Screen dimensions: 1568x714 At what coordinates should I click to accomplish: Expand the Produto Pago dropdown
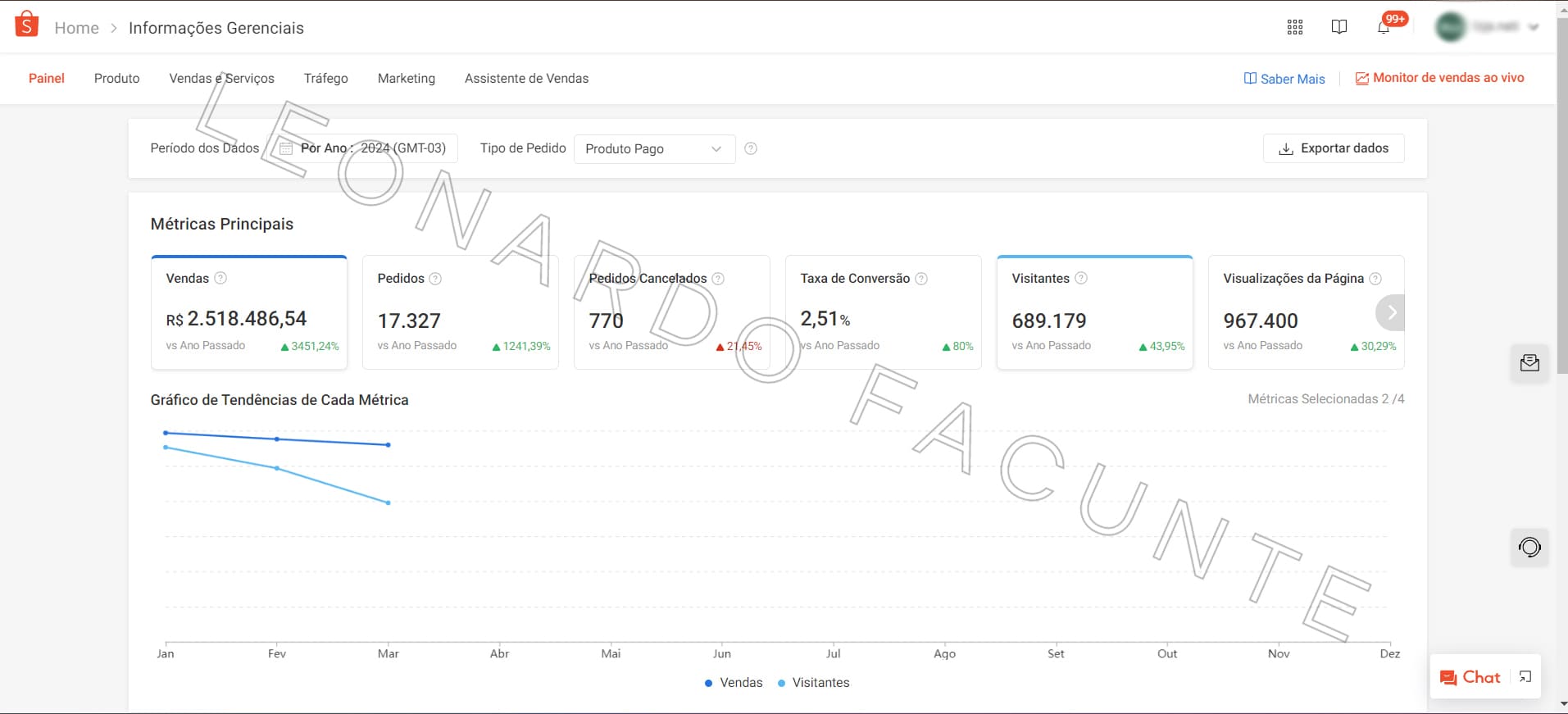(x=654, y=148)
